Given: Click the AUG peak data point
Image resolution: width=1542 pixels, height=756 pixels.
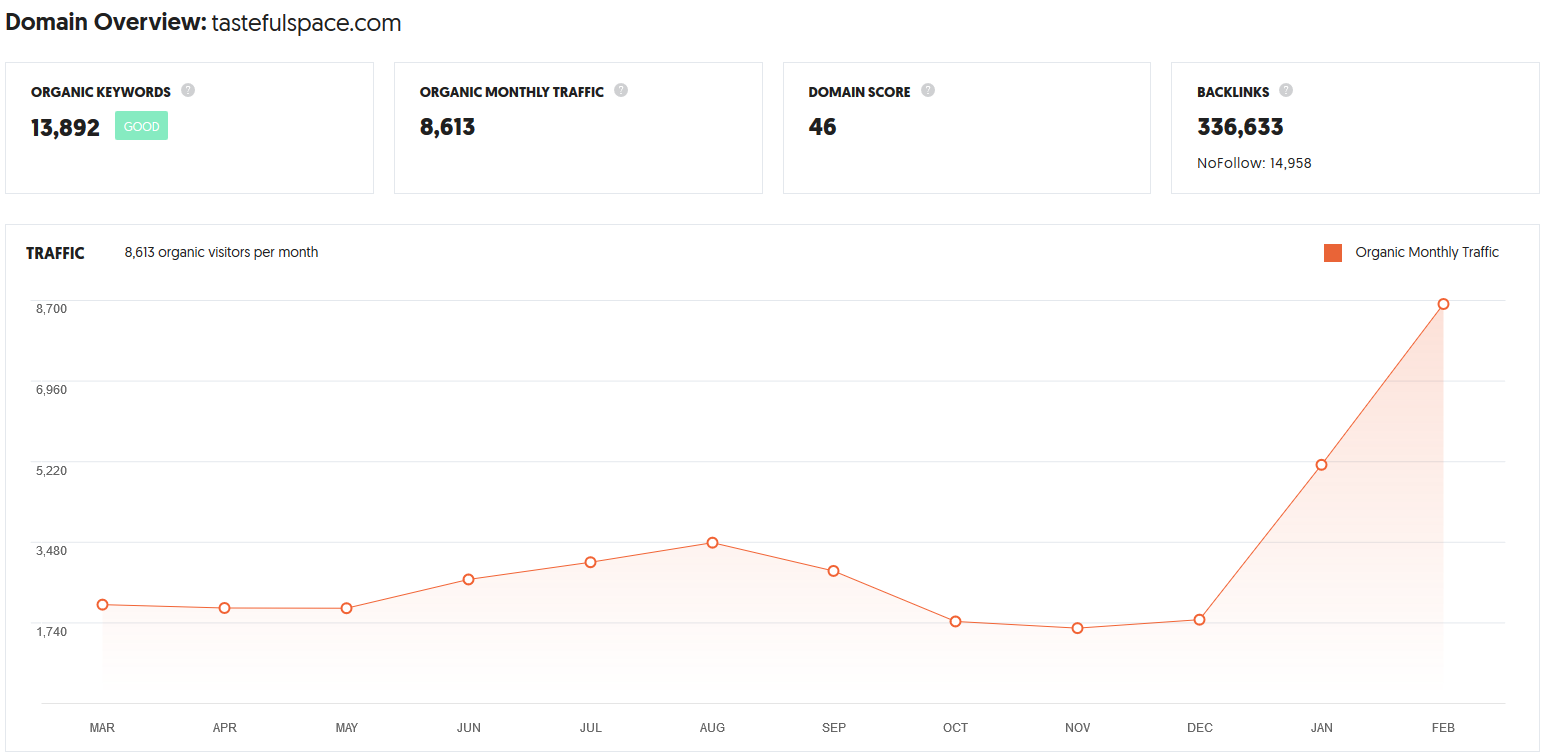Looking at the screenshot, I should [712, 543].
